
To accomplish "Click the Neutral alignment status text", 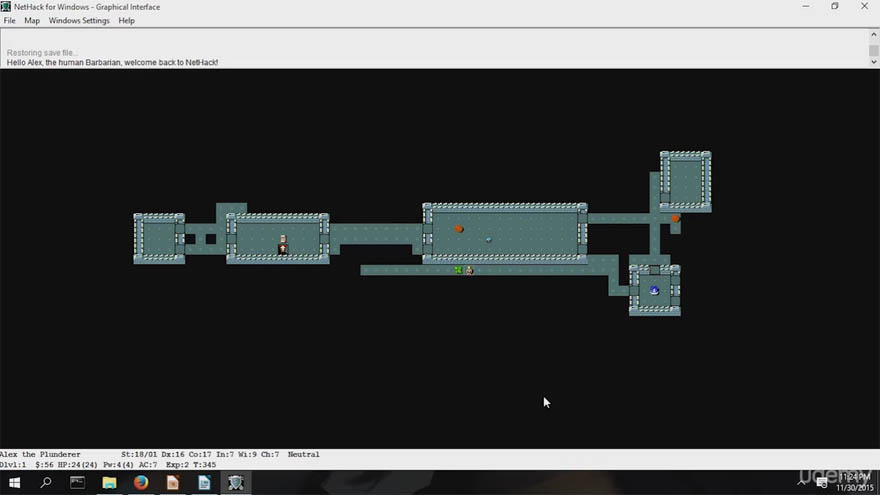I will (x=304, y=455).
